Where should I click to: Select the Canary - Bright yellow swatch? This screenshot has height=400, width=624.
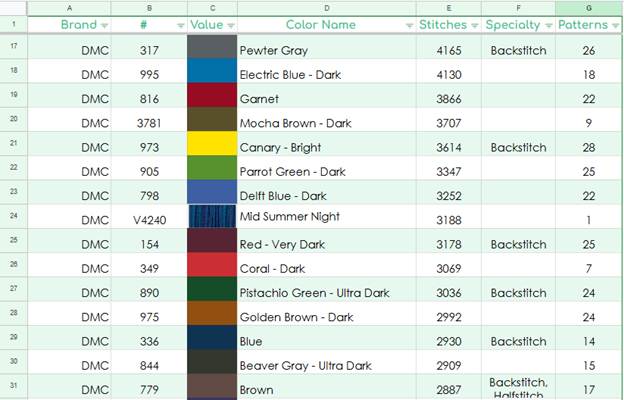coord(212,147)
